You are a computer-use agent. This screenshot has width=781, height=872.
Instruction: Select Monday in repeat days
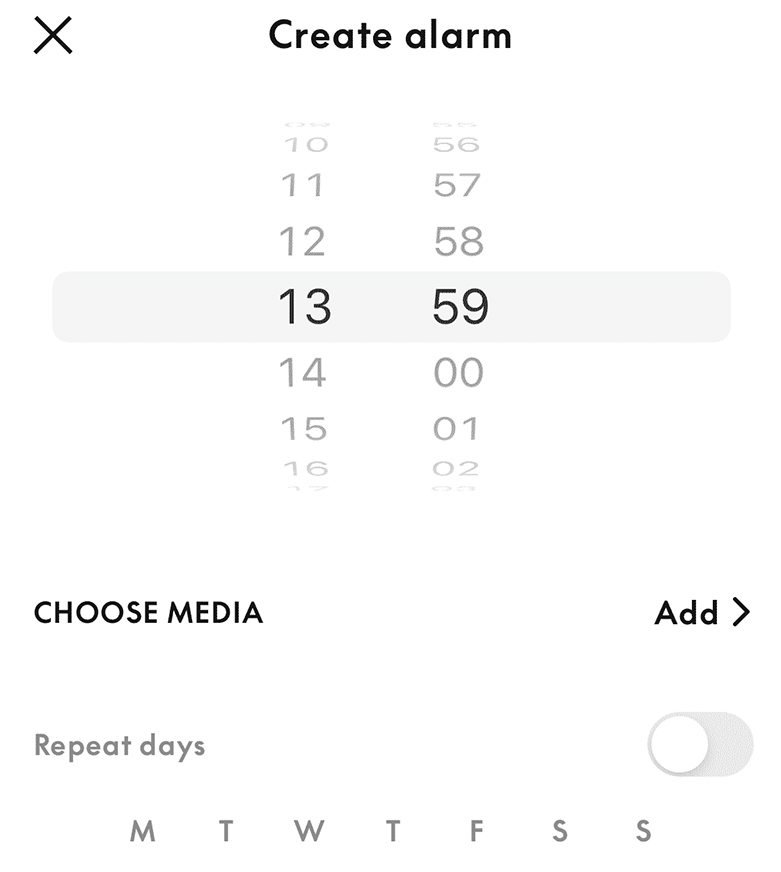[142, 831]
